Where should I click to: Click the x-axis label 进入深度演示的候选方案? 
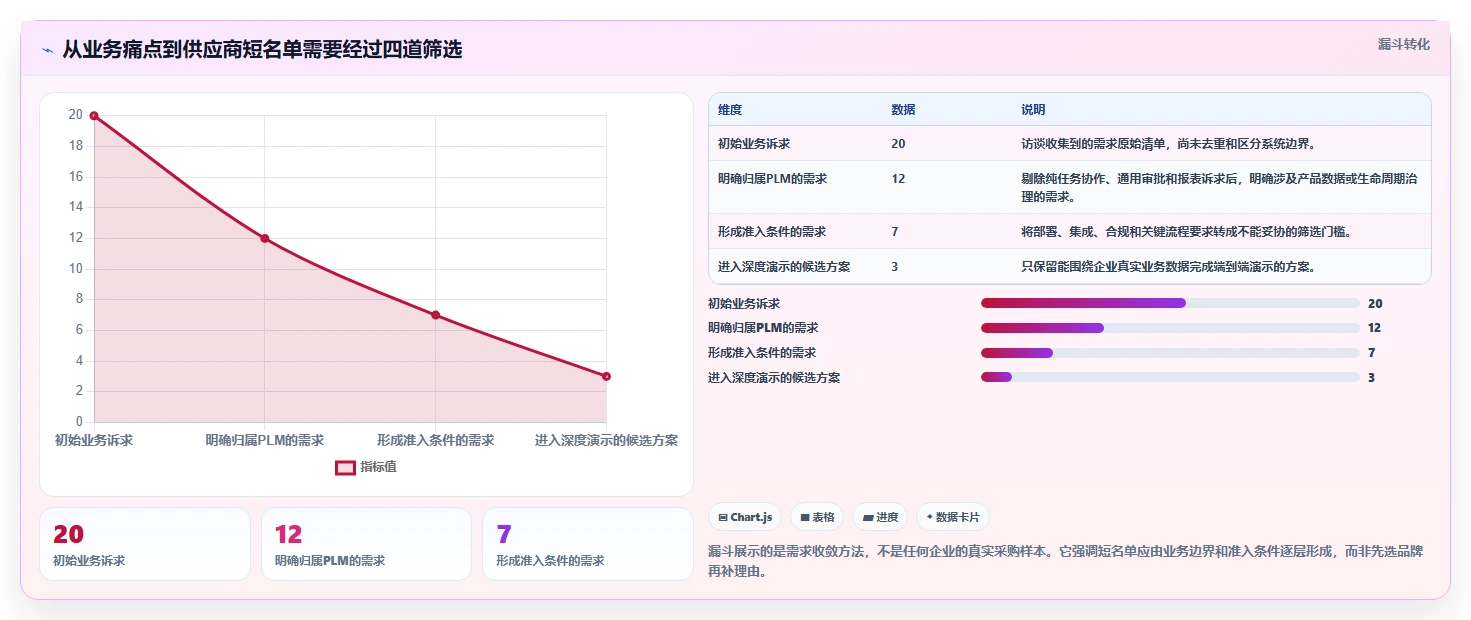pyautogui.click(x=606, y=440)
